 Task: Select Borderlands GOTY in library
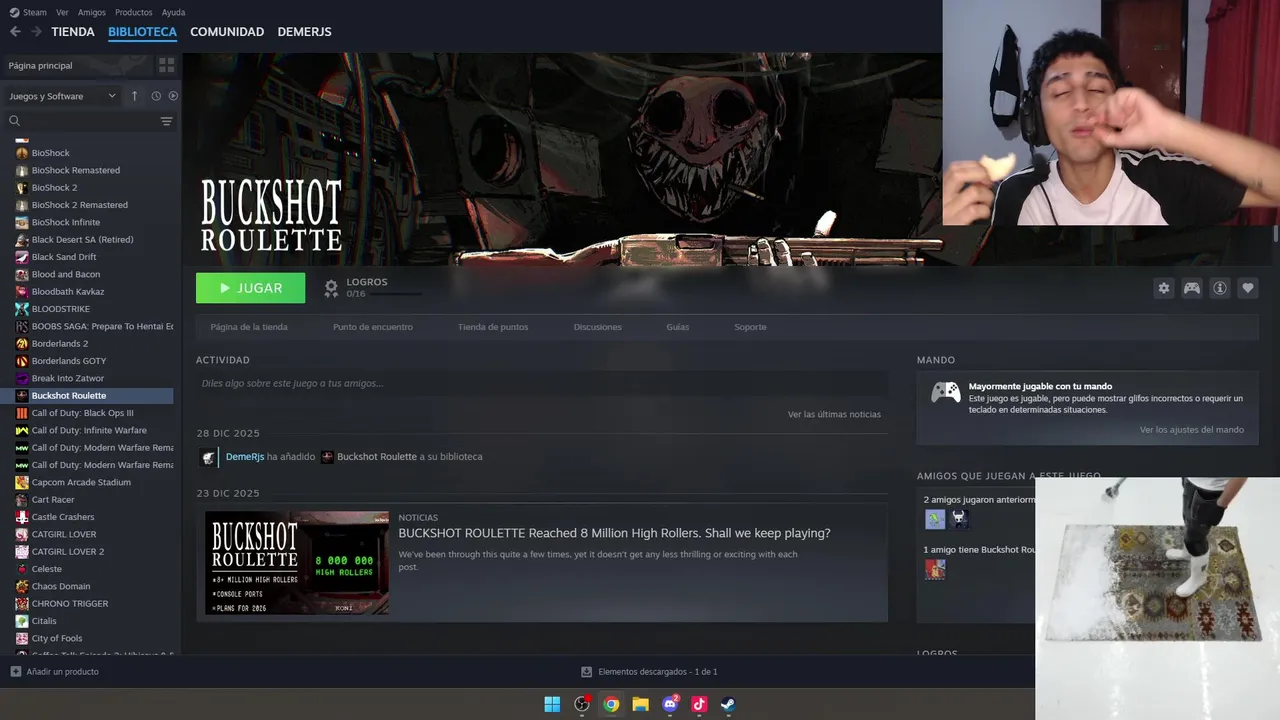click(69, 361)
